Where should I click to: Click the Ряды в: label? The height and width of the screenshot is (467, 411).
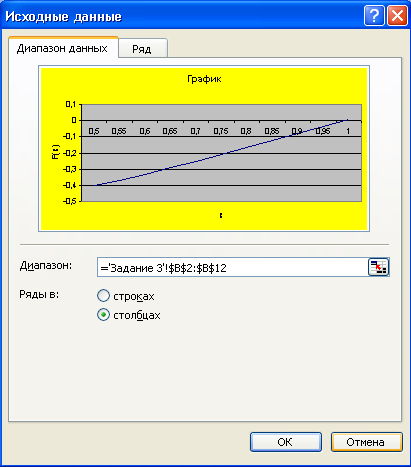click(x=39, y=294)
